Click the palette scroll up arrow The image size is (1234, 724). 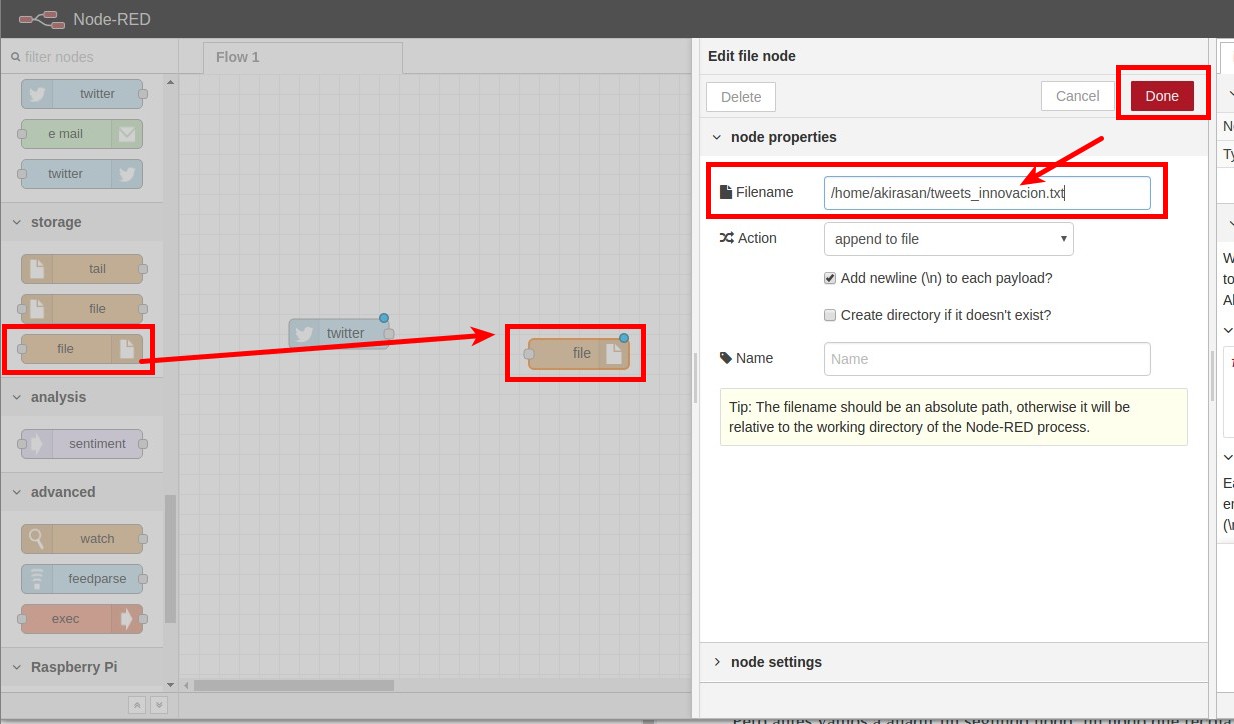pyautogui.click(x=170, y=83)
